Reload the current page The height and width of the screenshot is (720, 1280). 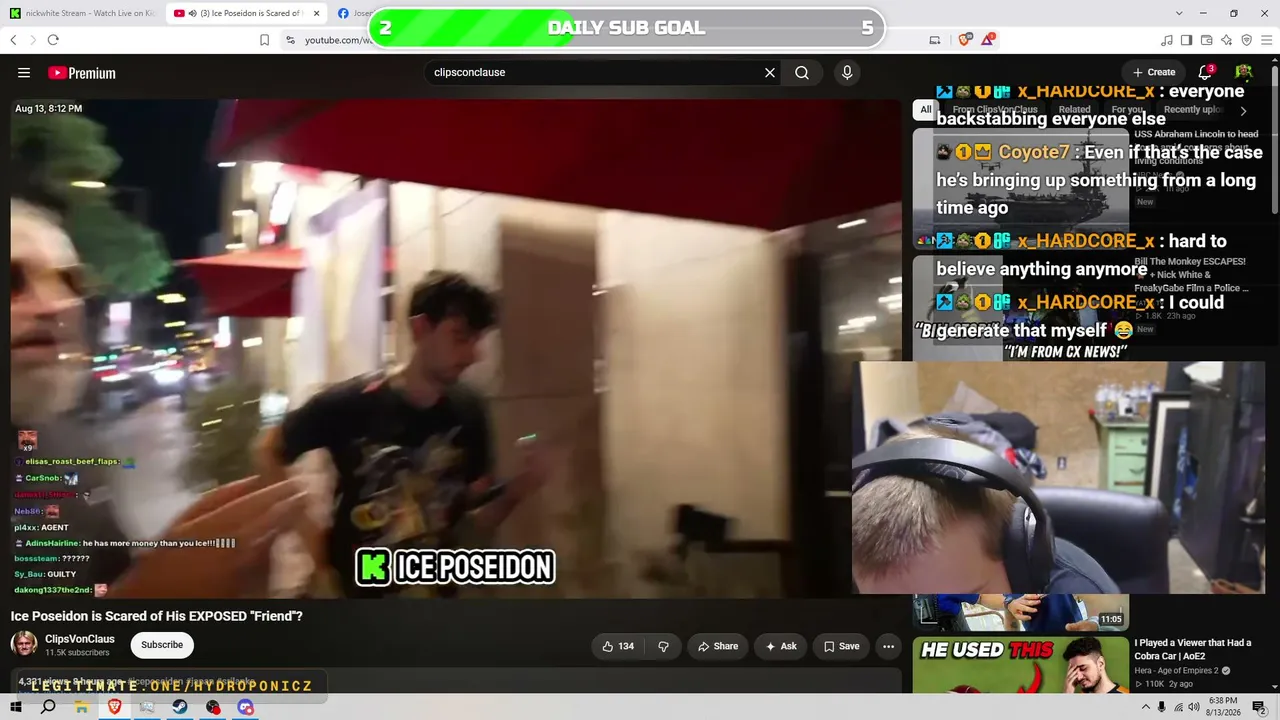point(53,40)
